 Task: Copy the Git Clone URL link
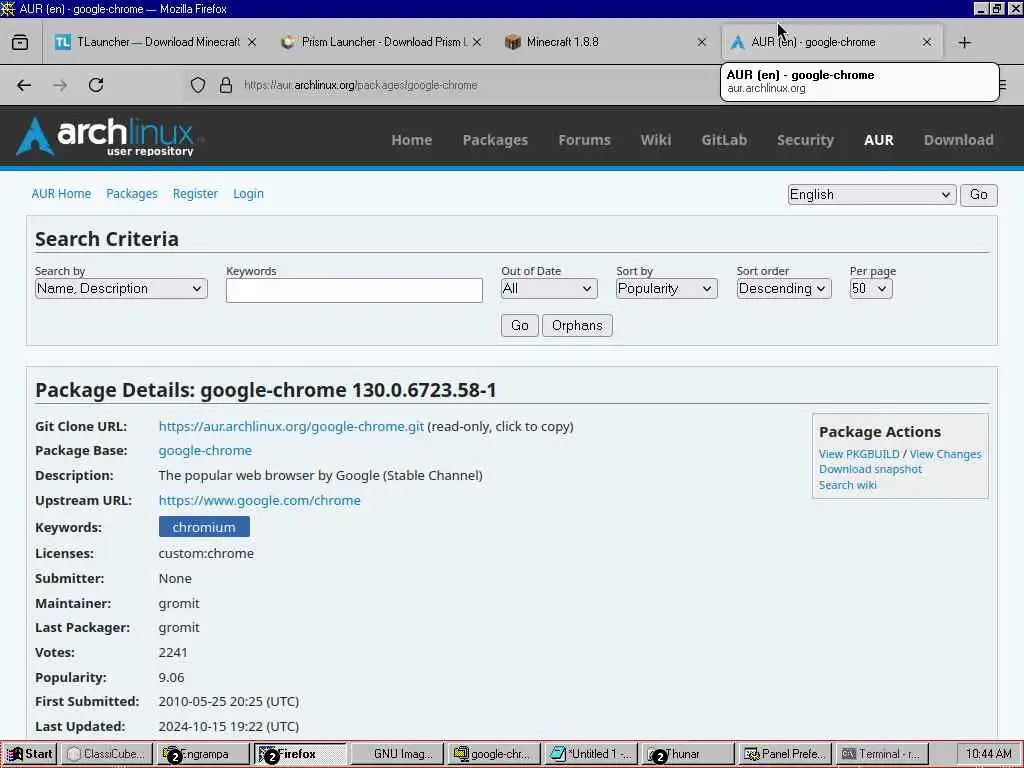(291, 426)
